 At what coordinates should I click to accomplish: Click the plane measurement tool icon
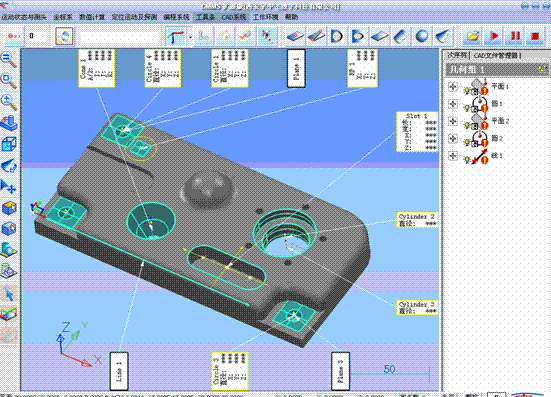pyautogui.click(x=380, y=36)
